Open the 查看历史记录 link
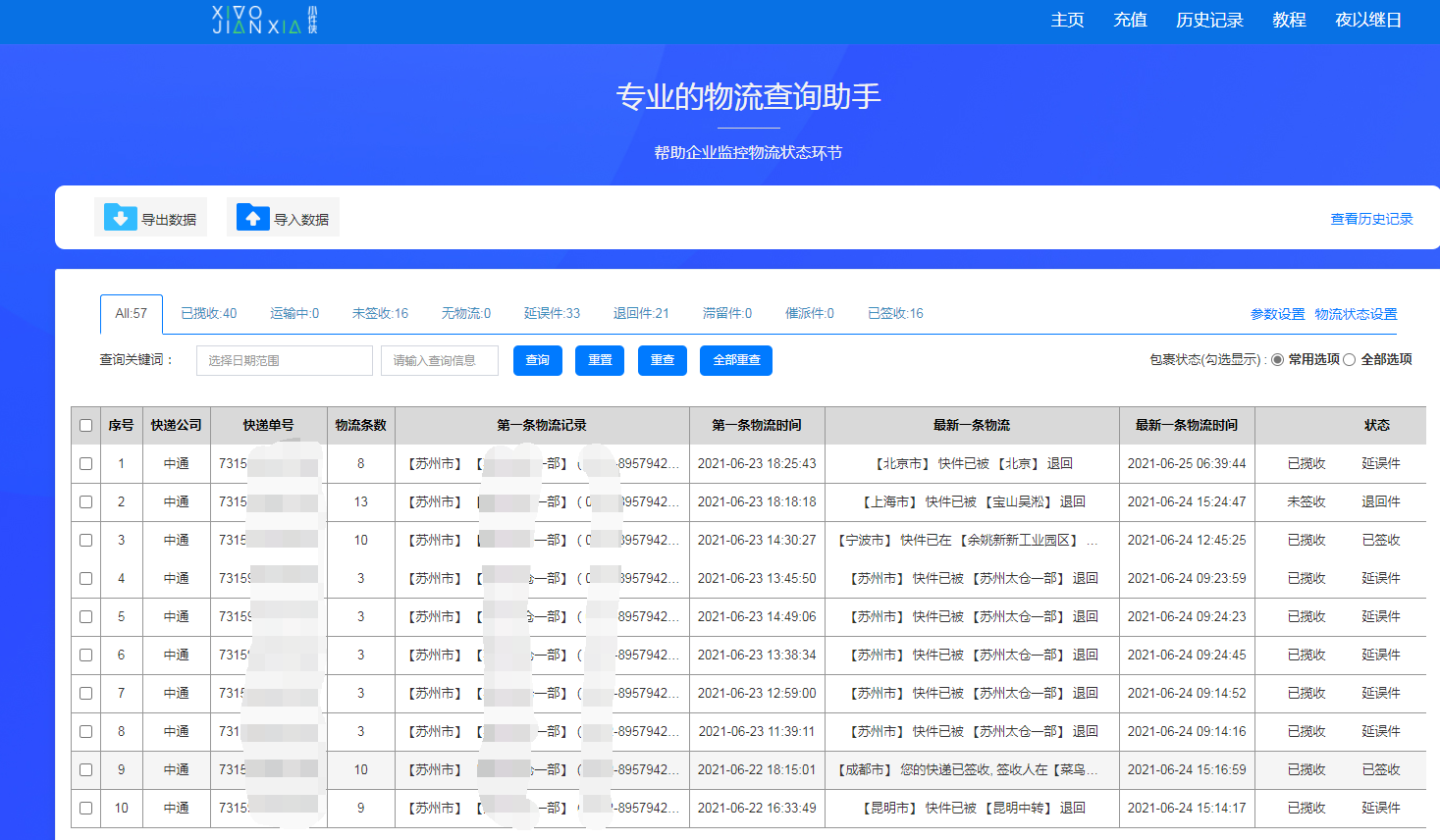 point(1371,220)
